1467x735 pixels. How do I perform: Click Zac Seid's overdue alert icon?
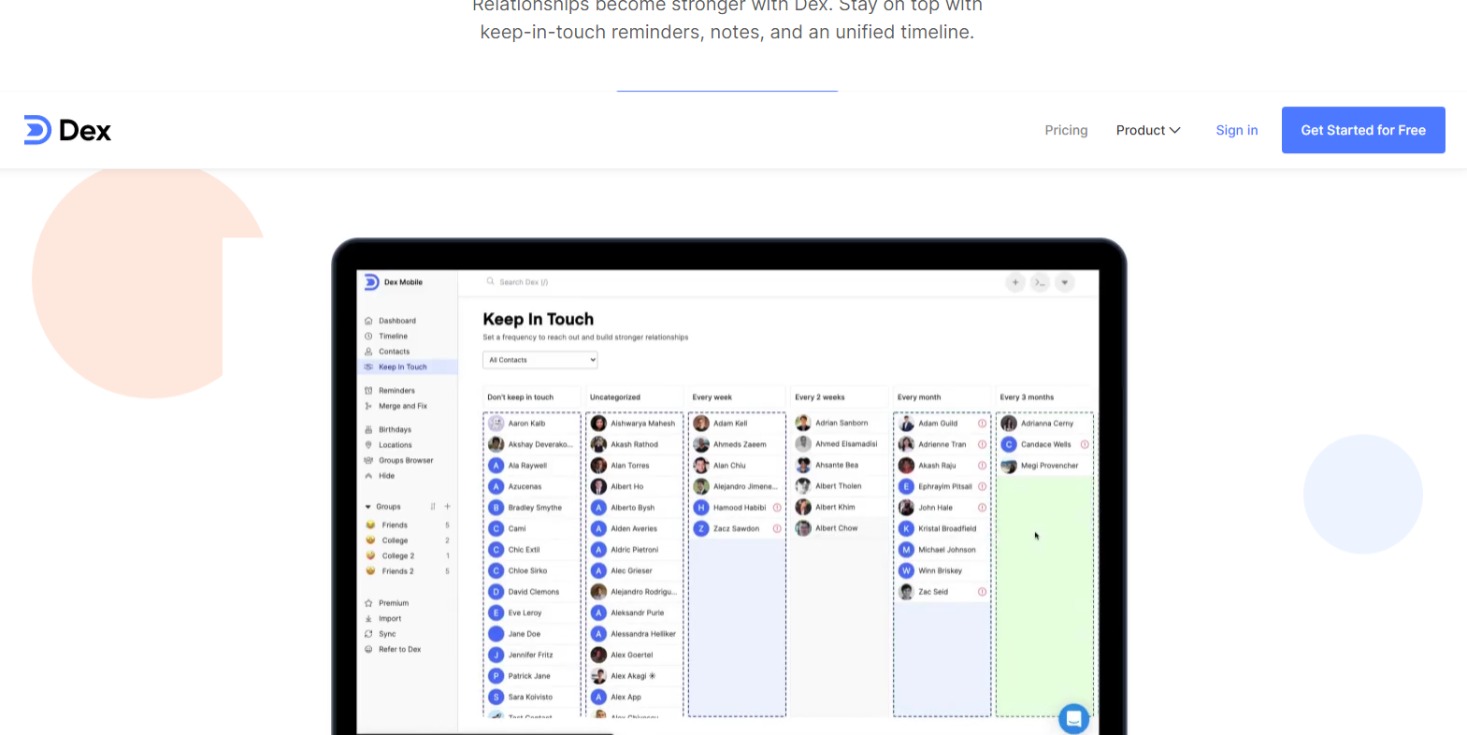click(x=982, y=592)
